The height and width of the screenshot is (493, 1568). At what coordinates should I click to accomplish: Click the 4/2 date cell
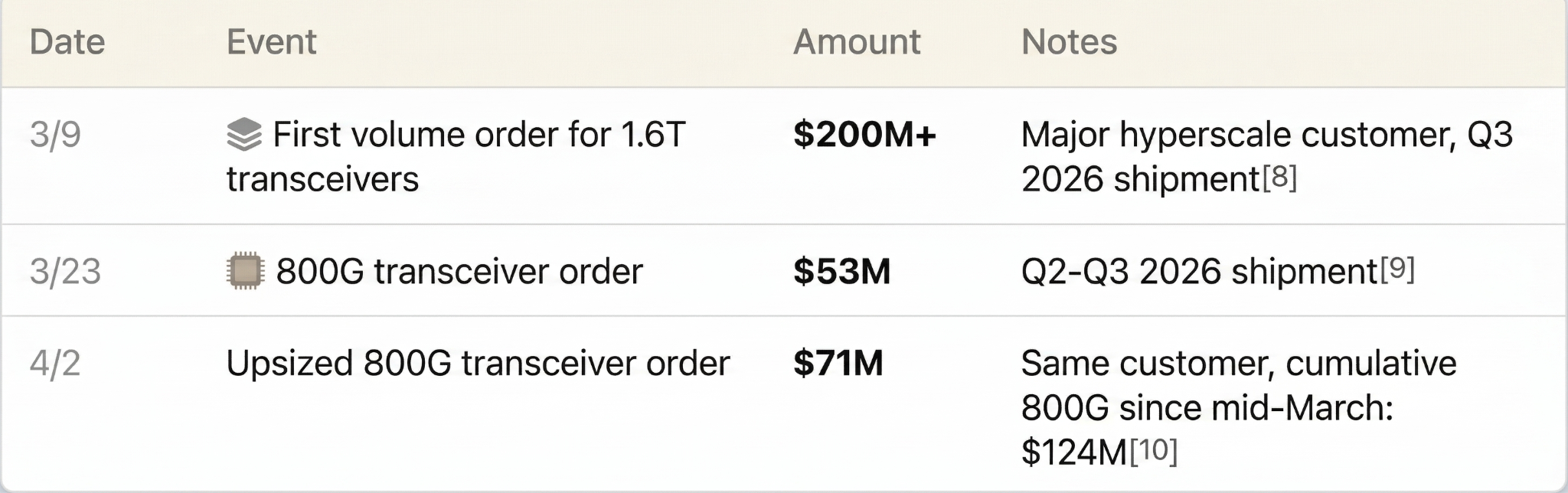[54, 363]
